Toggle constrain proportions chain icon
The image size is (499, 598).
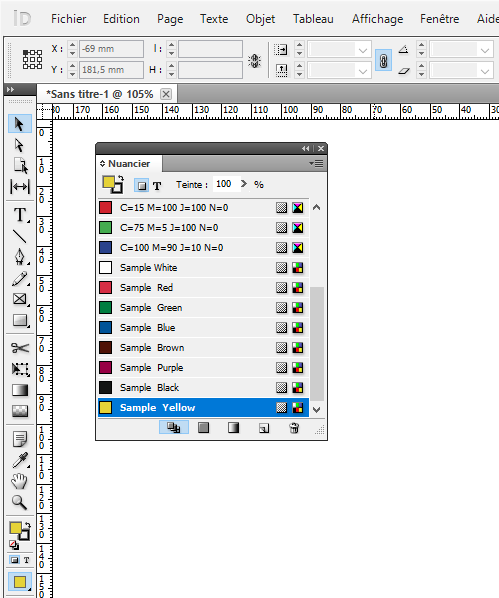pos(383,60)
